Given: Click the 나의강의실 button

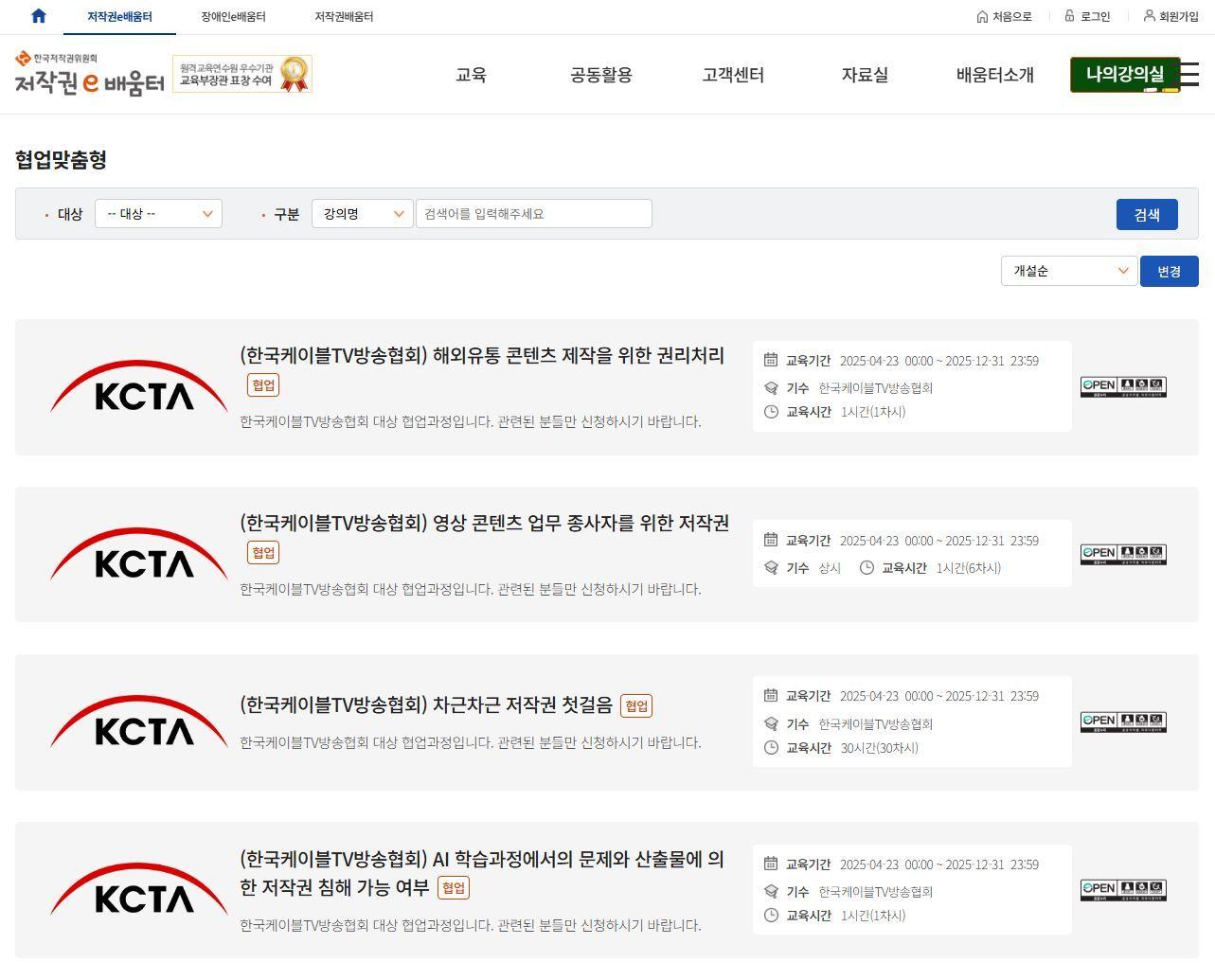Looking at the screenshot, I should point(1124,75).
